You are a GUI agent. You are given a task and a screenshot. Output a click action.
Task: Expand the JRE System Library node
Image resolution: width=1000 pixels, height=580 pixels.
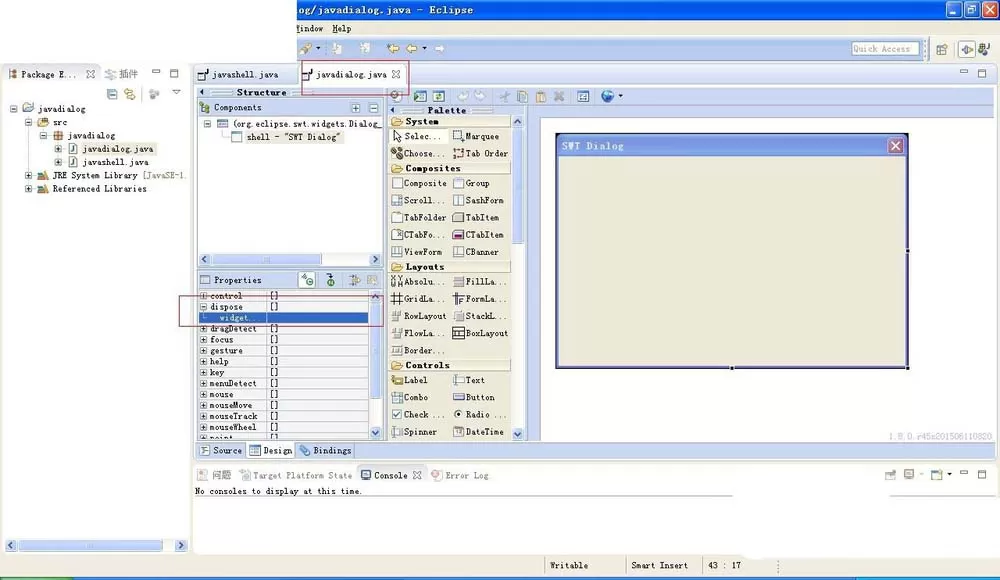28,175
